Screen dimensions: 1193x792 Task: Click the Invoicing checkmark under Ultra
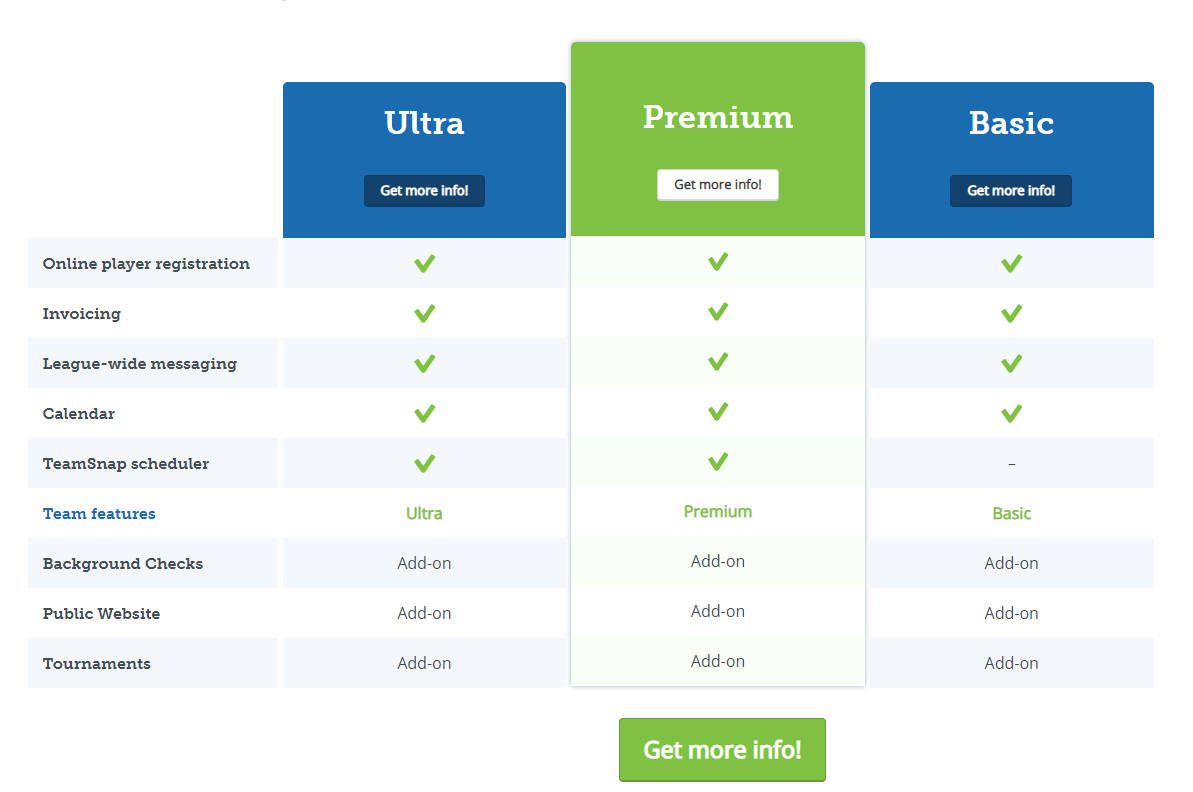click(424, 313)
